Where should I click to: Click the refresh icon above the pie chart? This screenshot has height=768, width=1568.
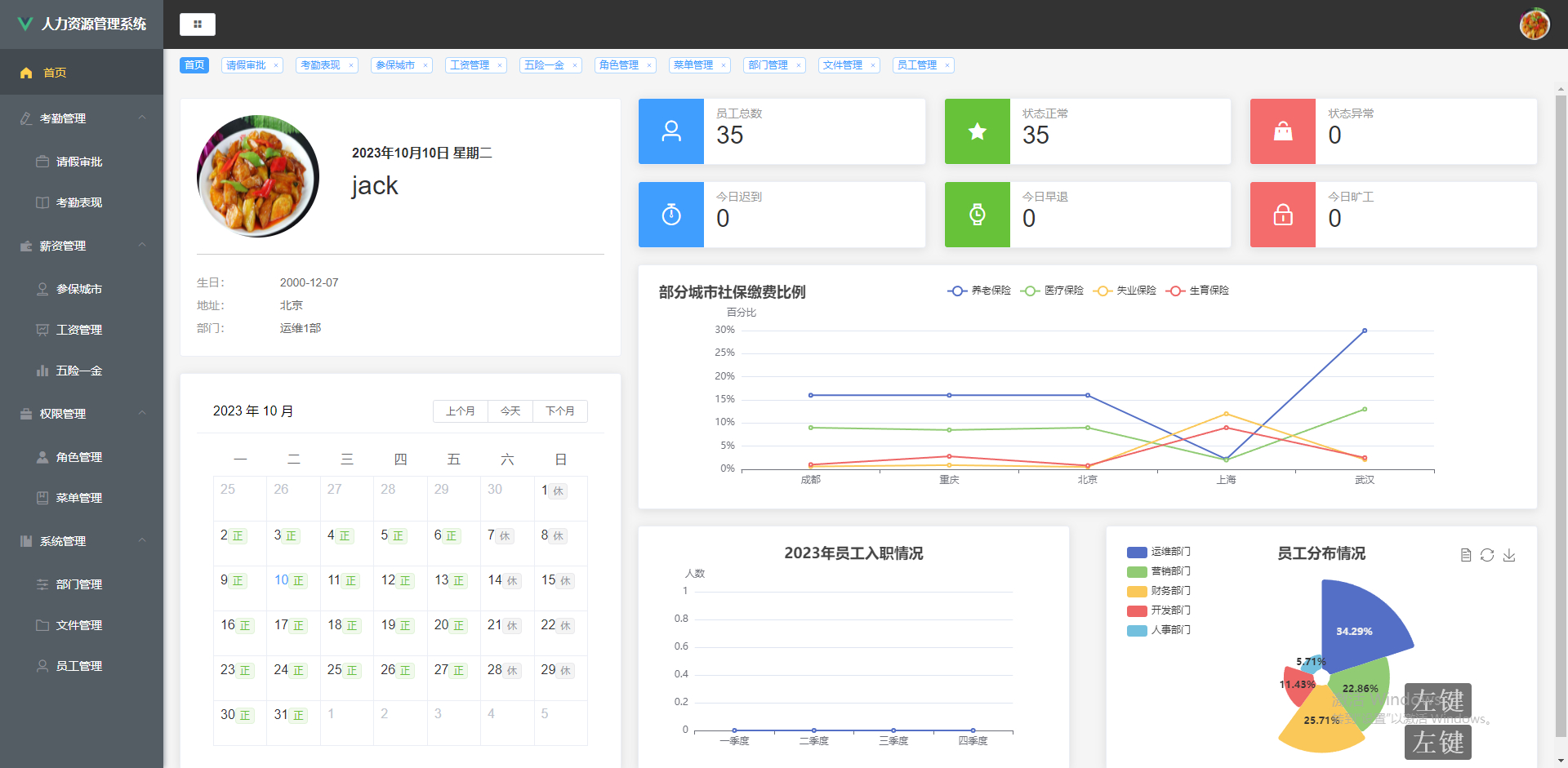1486,554
